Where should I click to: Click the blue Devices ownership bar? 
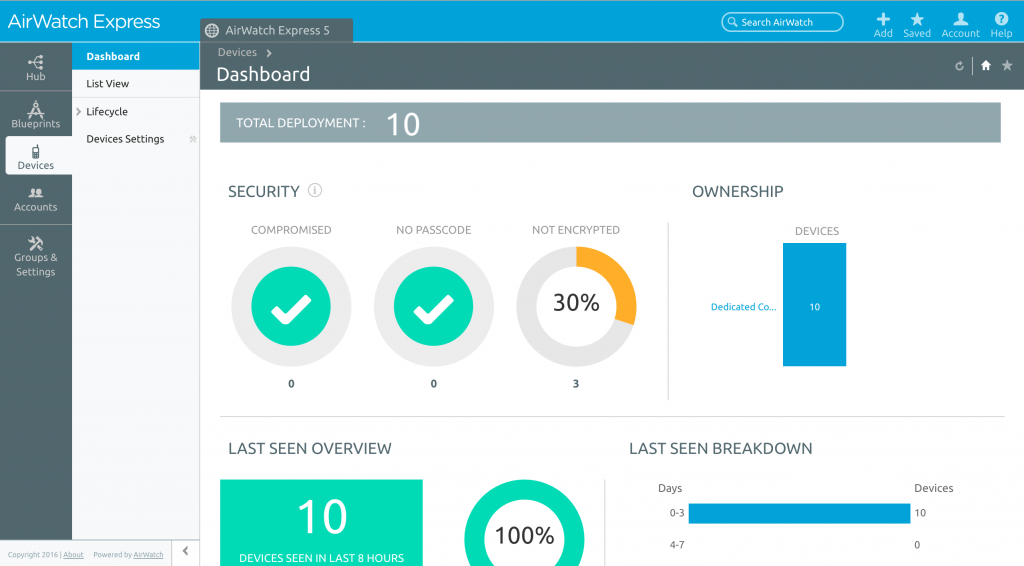[x=814, y=304]
